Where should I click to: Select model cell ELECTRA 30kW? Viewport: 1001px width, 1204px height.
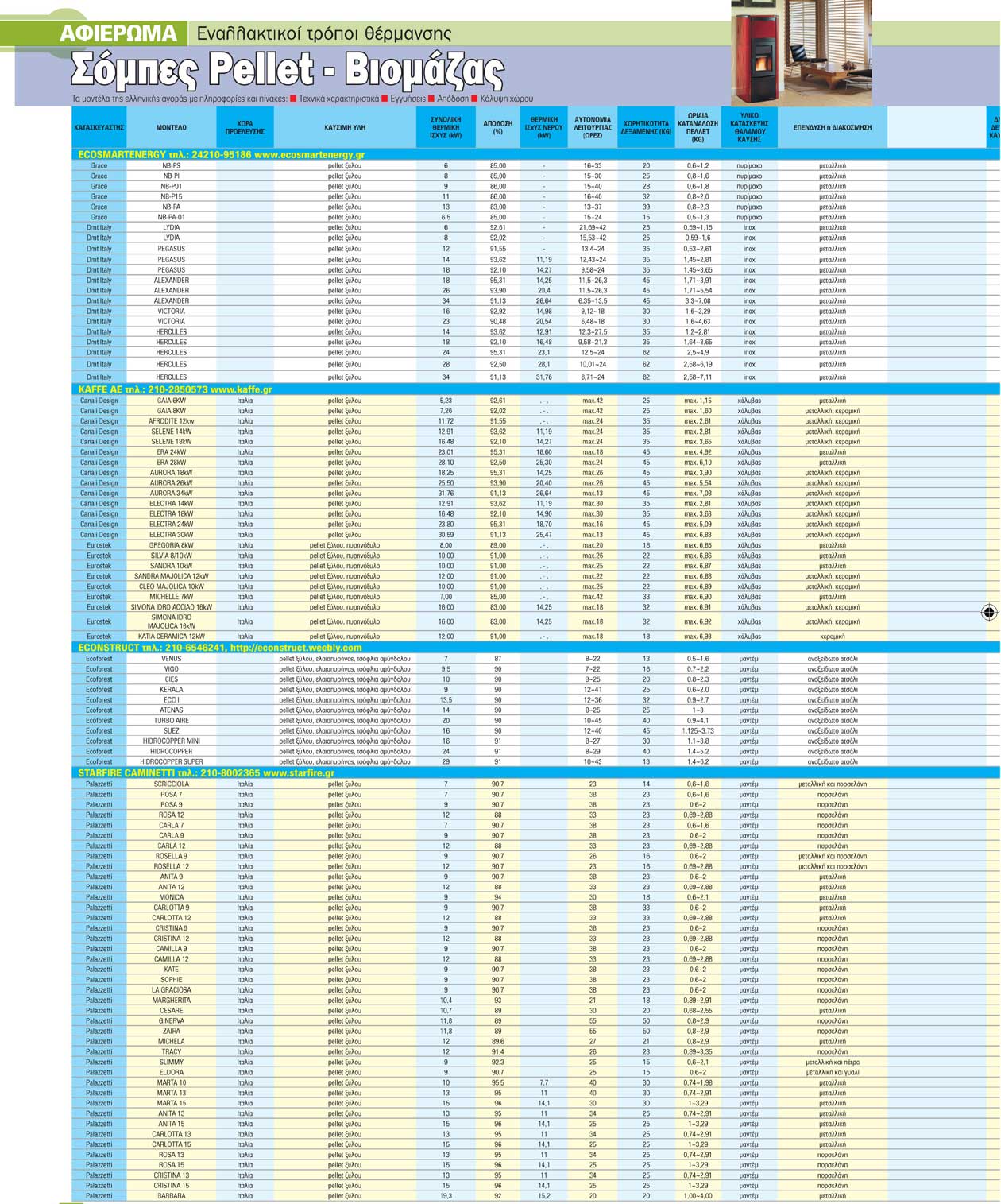[x=171, y=535]
